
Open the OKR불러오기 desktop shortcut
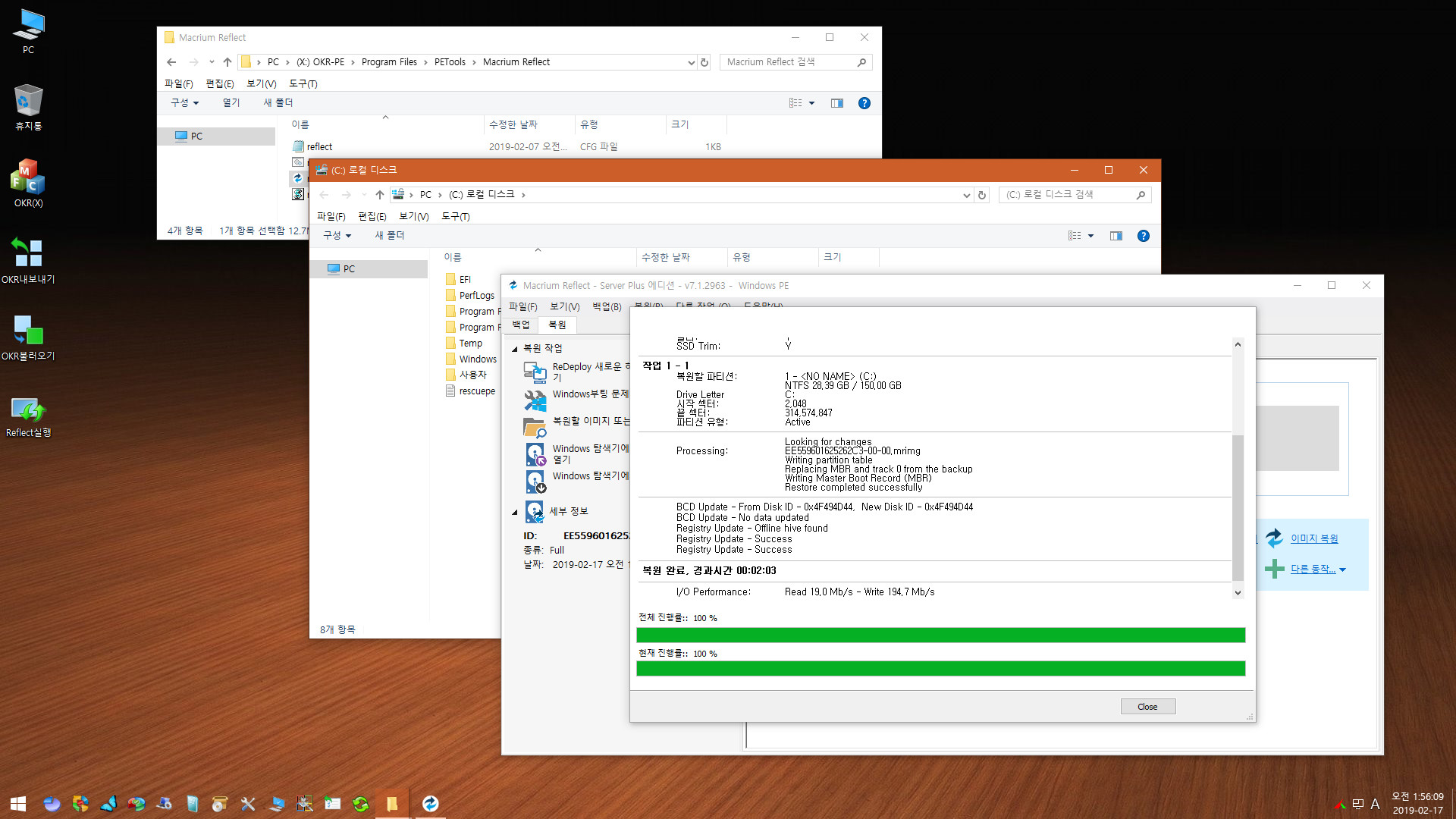click(x=28, y=337)
